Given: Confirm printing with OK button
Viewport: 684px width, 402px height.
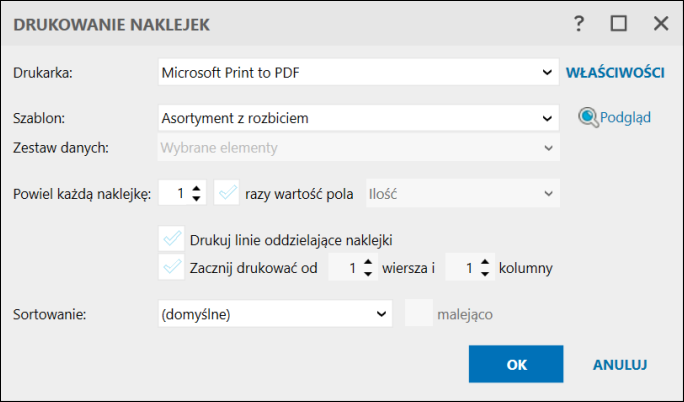Looking at the screenshot, I should (516, 364).
